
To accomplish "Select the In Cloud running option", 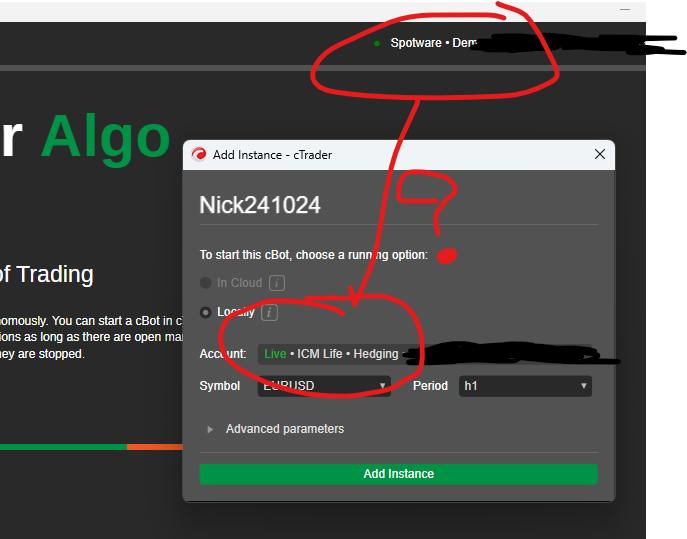I will (205, 283).
